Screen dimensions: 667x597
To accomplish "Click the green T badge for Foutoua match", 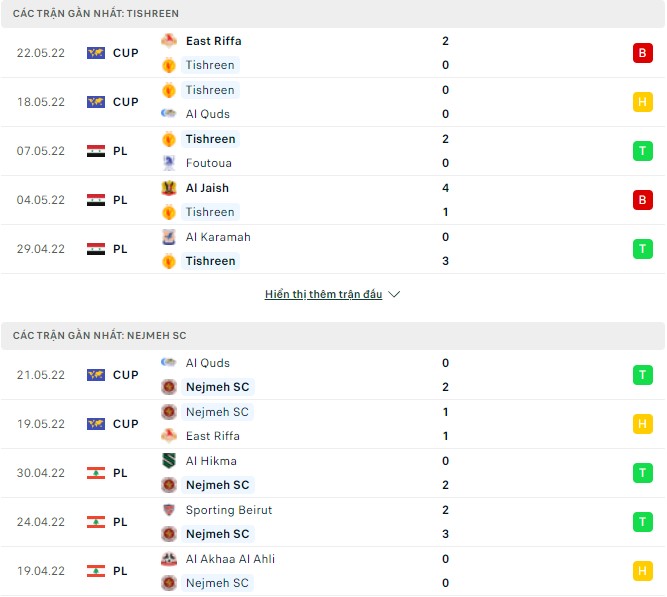I will (x=642, y=151).
